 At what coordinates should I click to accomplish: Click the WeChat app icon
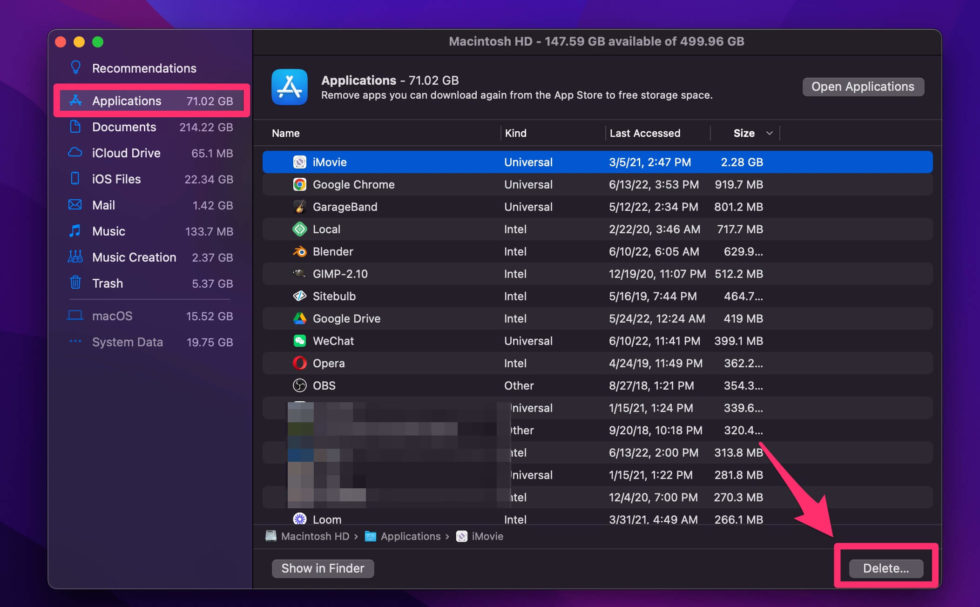(299, 340)
